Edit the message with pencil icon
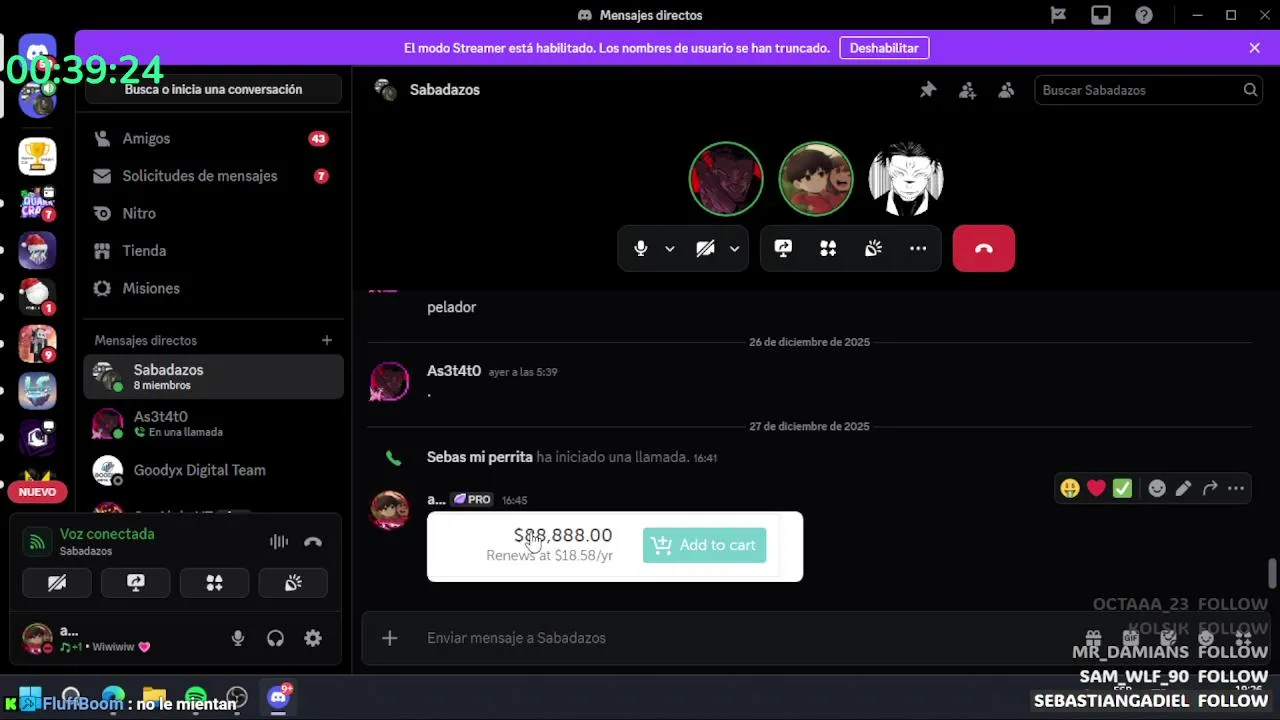Viewport: 1280px width, 720px height. (x=1183, y=488)
